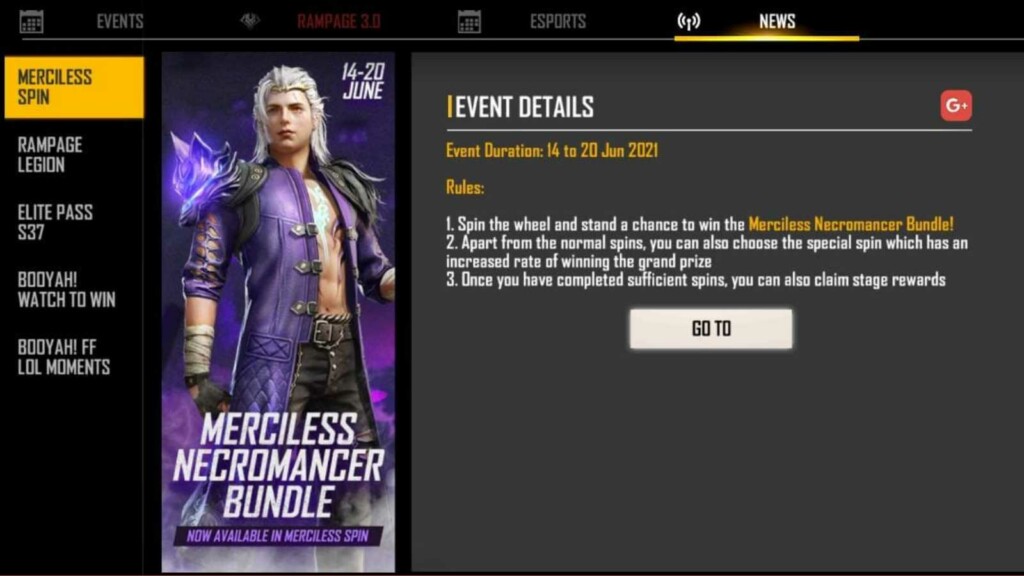This screenshot has width=1024, height=576.
Task: Click the Merciless Necromancer Bundle highlighted link
Action: point(850,224)
